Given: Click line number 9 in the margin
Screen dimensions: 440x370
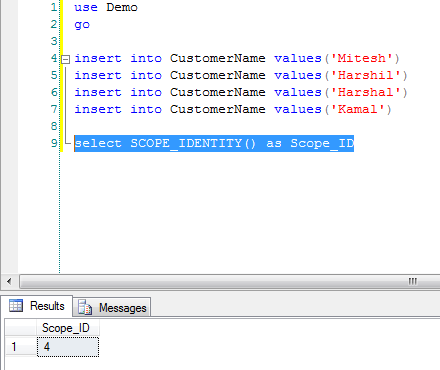Looking at the screenshot, I should pos(54,143).
